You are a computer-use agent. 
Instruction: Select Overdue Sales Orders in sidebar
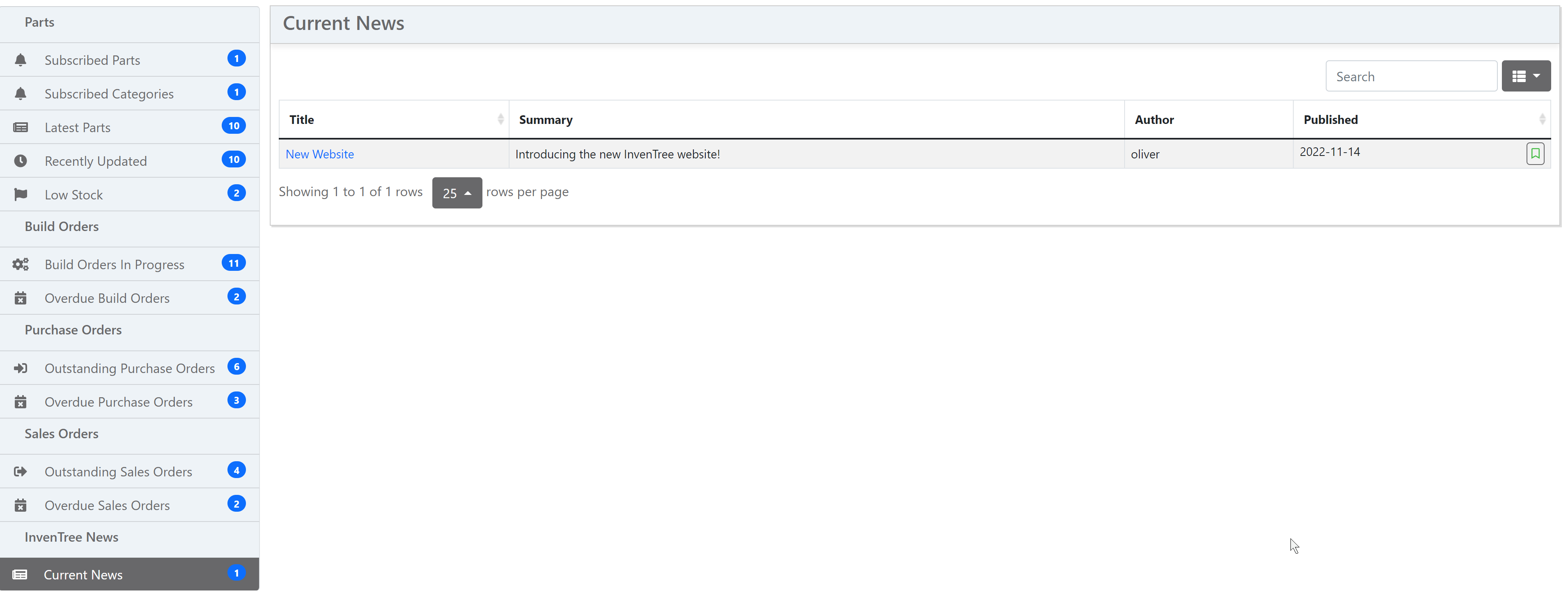tap(107, 505)
